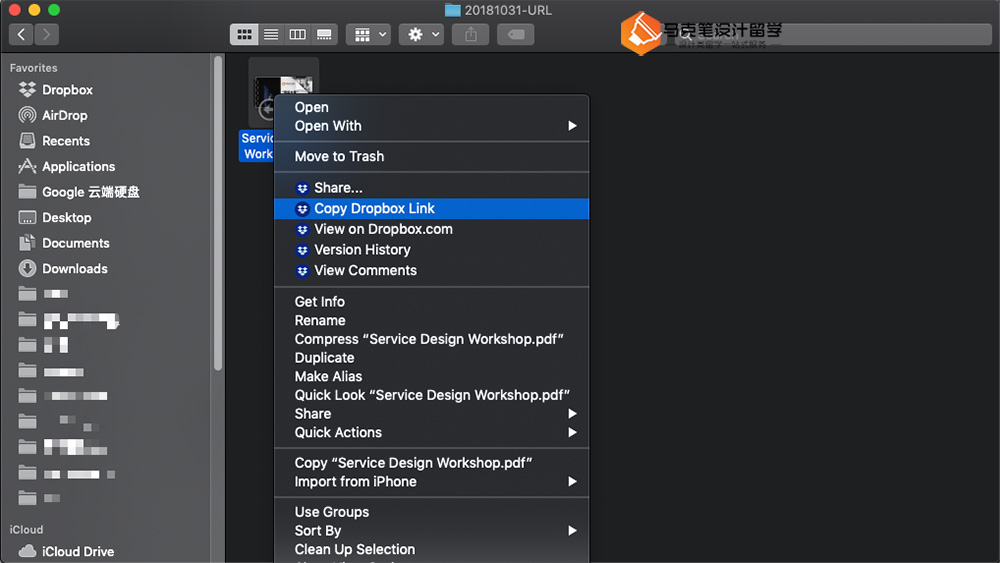The height and width of the screenshot is (563, 1000).
Task: Switch to column view
Action: (x=297, y=34)
